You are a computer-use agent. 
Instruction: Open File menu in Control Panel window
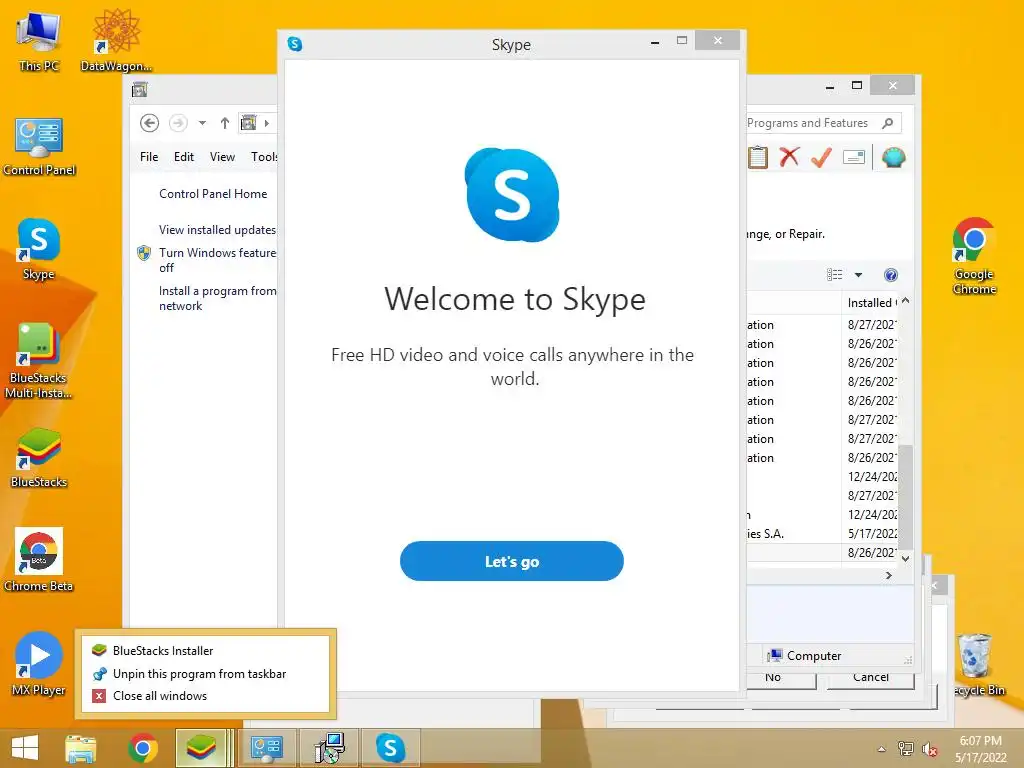149,157
